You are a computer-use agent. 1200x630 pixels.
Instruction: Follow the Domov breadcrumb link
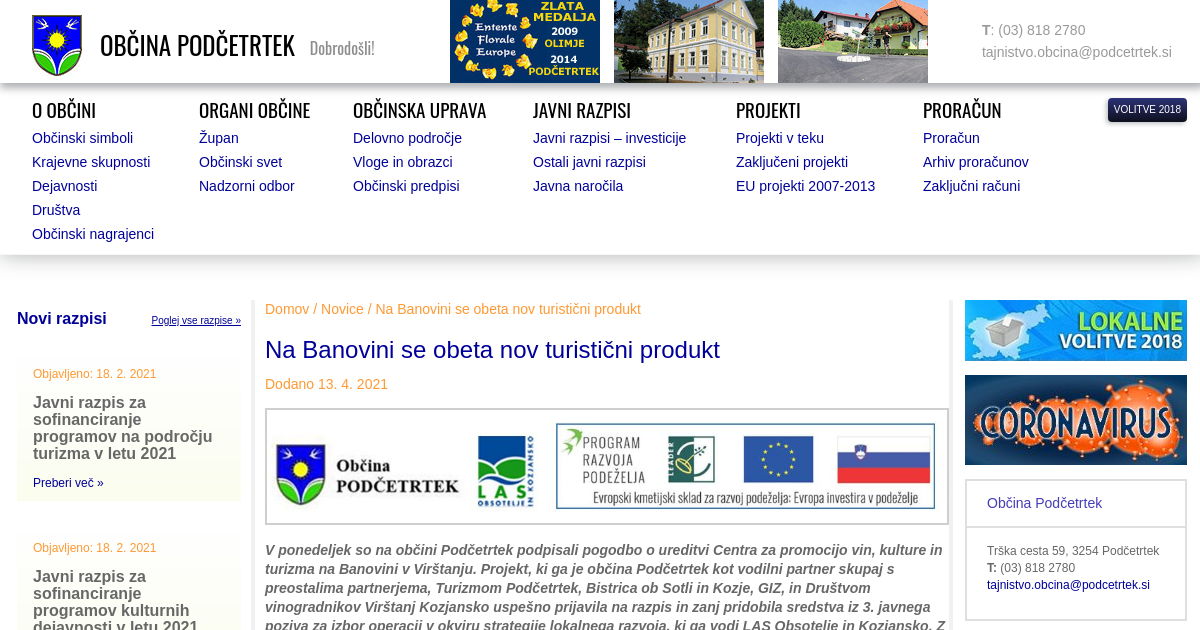point(287,309)
